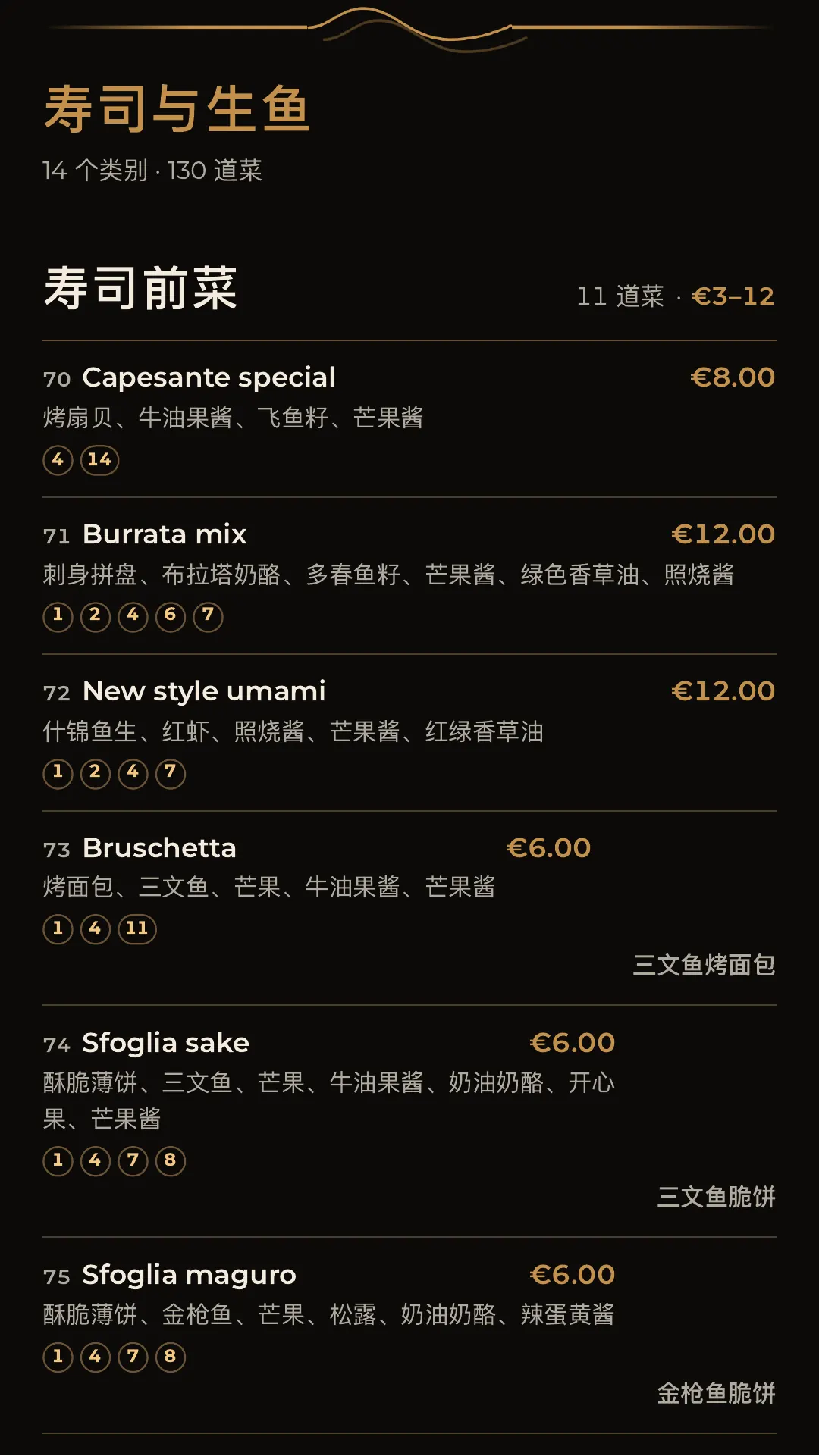819x1456 pixels.
Task: Tap allergen badge 1 under Sfoglia maguro
Action: coord(58,1357)
